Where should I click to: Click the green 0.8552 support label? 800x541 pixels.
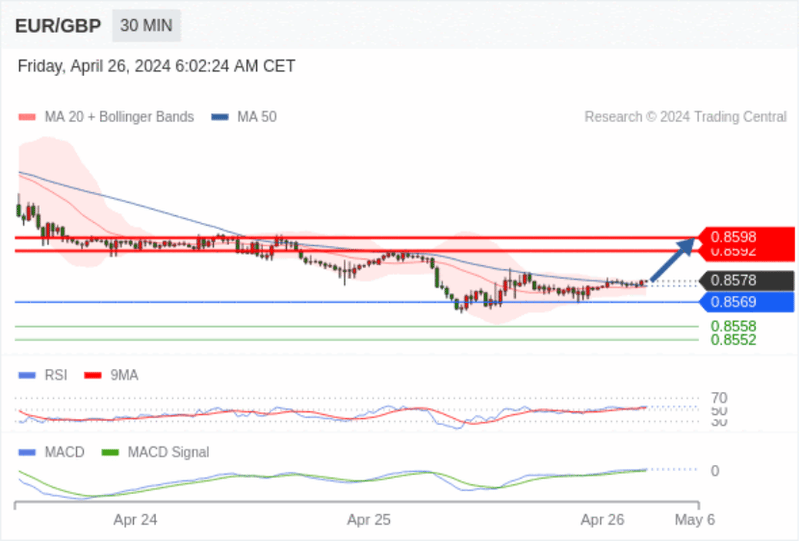[x=733, y=340]
